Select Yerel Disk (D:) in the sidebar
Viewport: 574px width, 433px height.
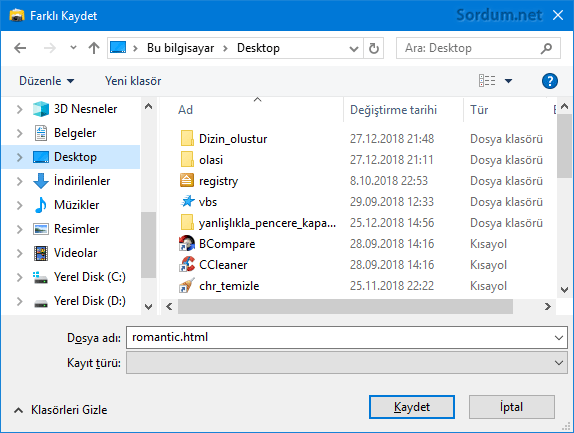click(x=79, y=301)
